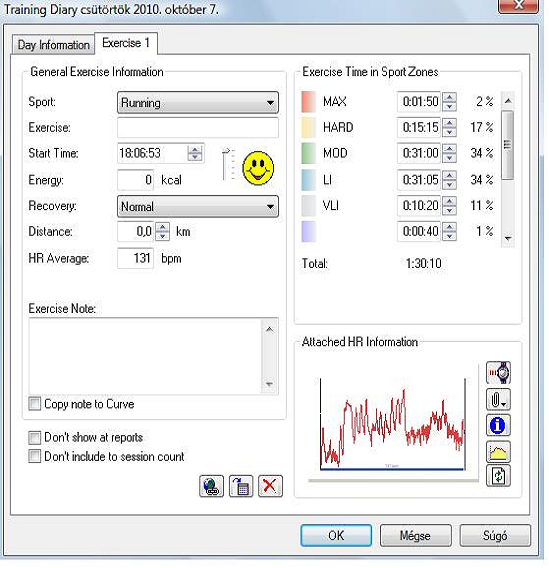549x568 pixels.
Task: Toggle Don't include to session count
Action: point(35,456)
